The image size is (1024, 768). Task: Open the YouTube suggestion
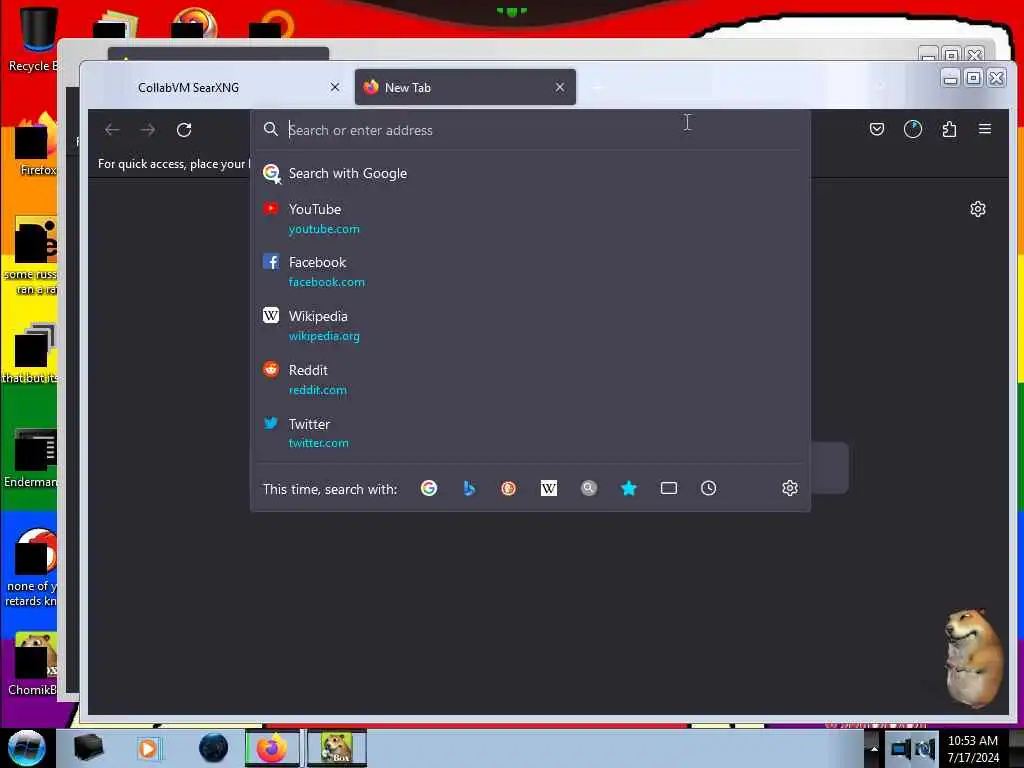click(530, 218)
